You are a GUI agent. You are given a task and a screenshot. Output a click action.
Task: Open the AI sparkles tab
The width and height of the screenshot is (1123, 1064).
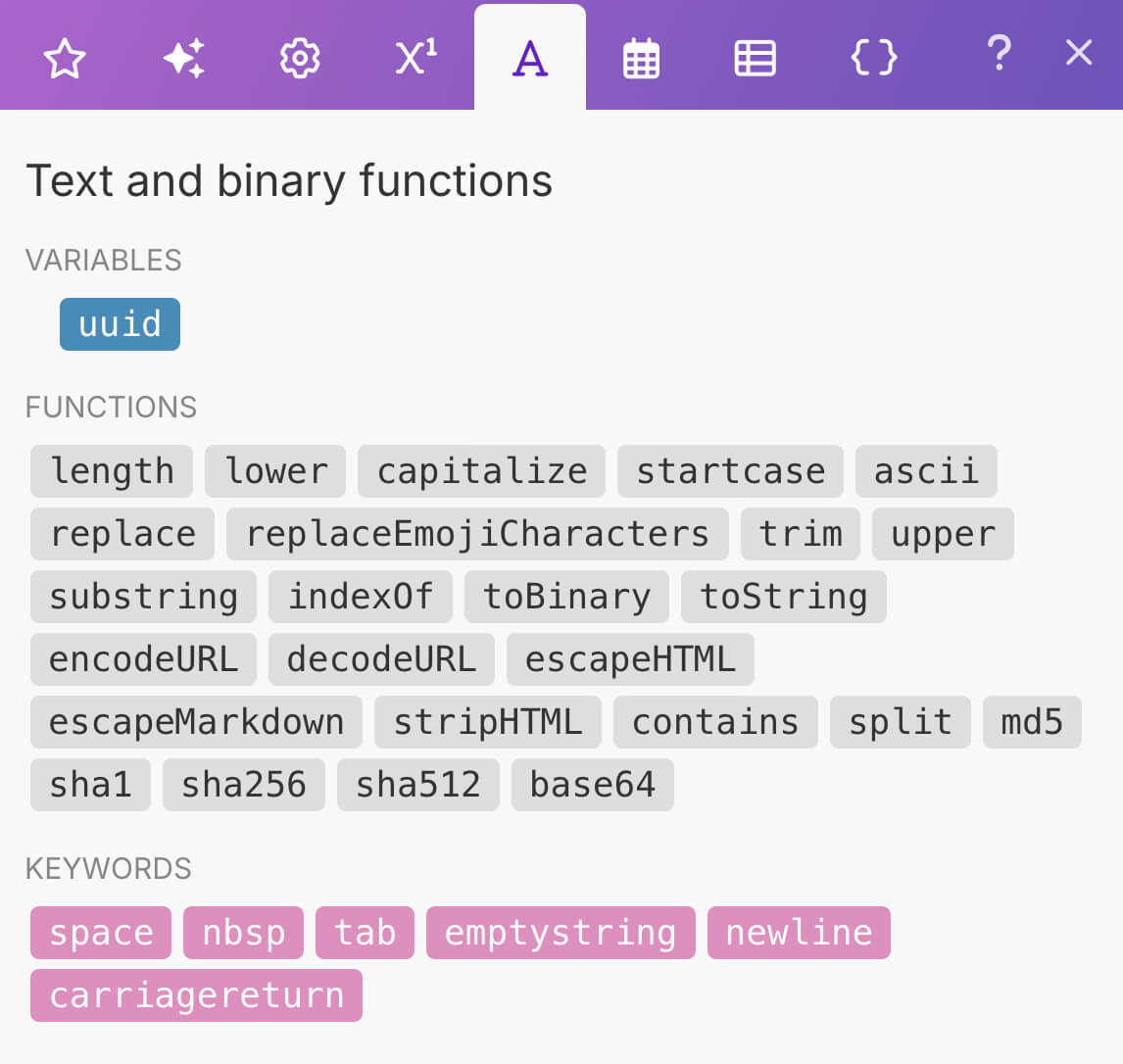[x=183, y=59]
